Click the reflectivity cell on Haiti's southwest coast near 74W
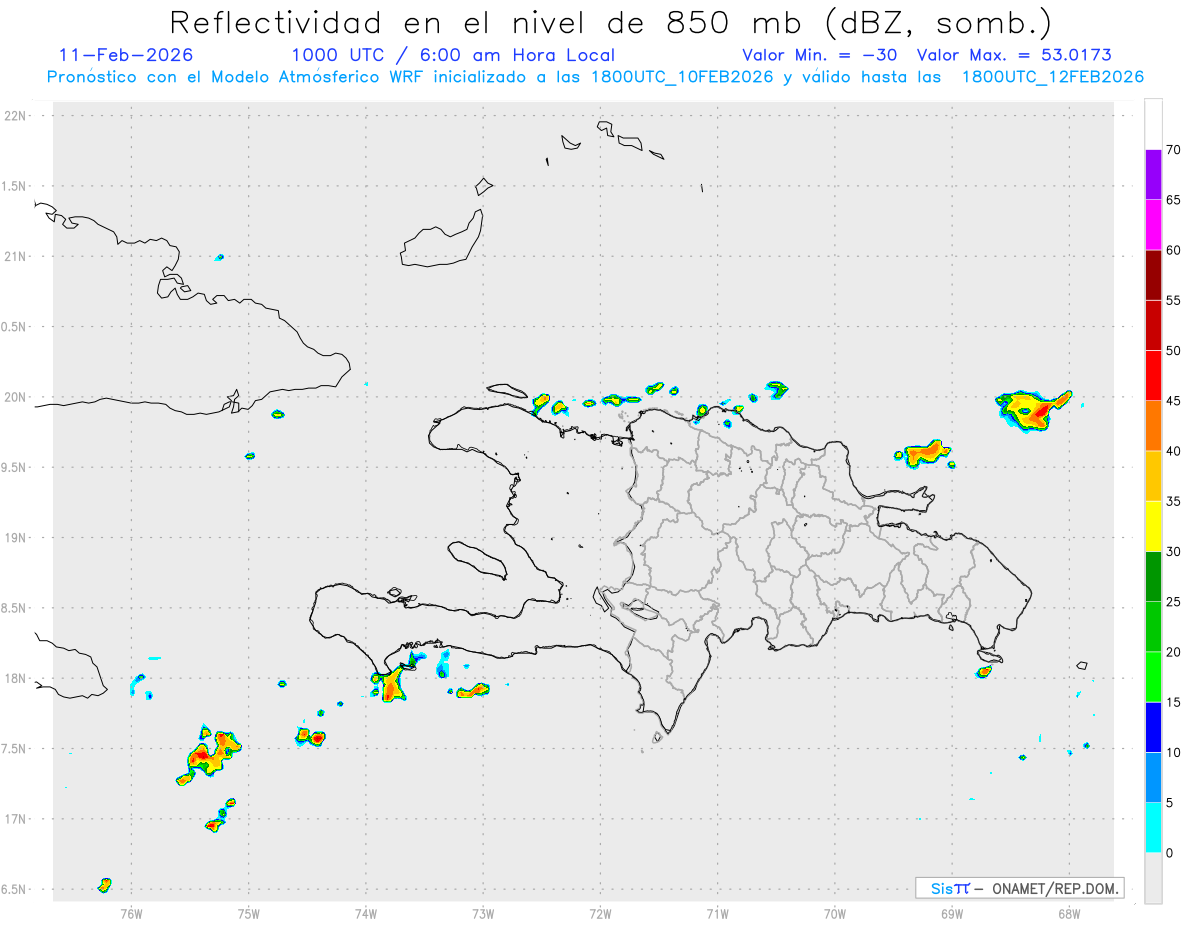The image size is (1200, 927). (x=388, y=685)
